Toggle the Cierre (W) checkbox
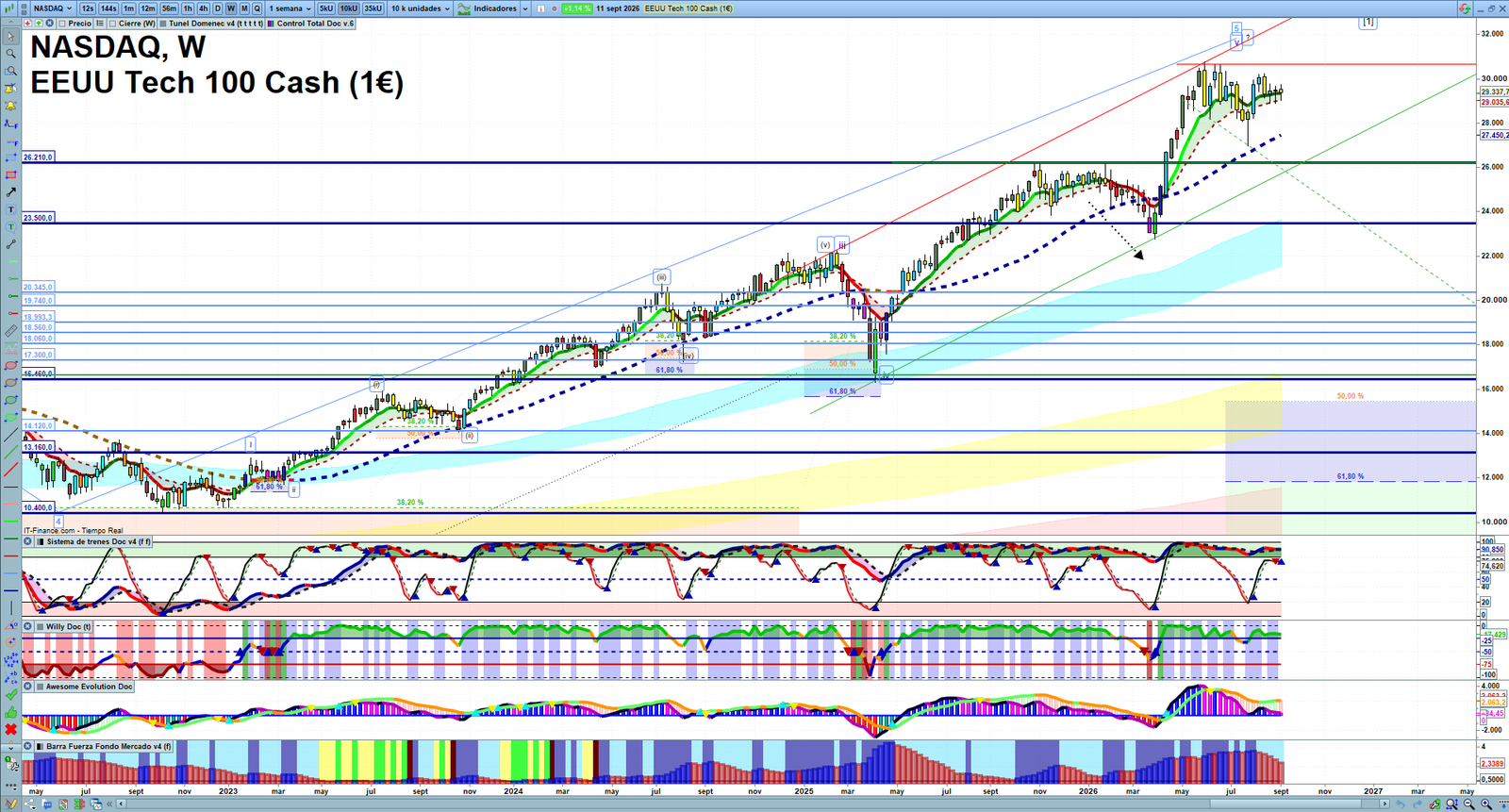This screenshot has height=812, width=1509. pyautogui.click(x=112, y=24)
